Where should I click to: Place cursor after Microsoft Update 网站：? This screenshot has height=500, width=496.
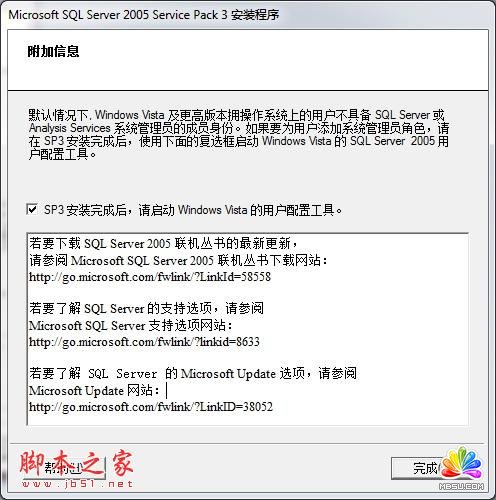[x=166, y=390]
